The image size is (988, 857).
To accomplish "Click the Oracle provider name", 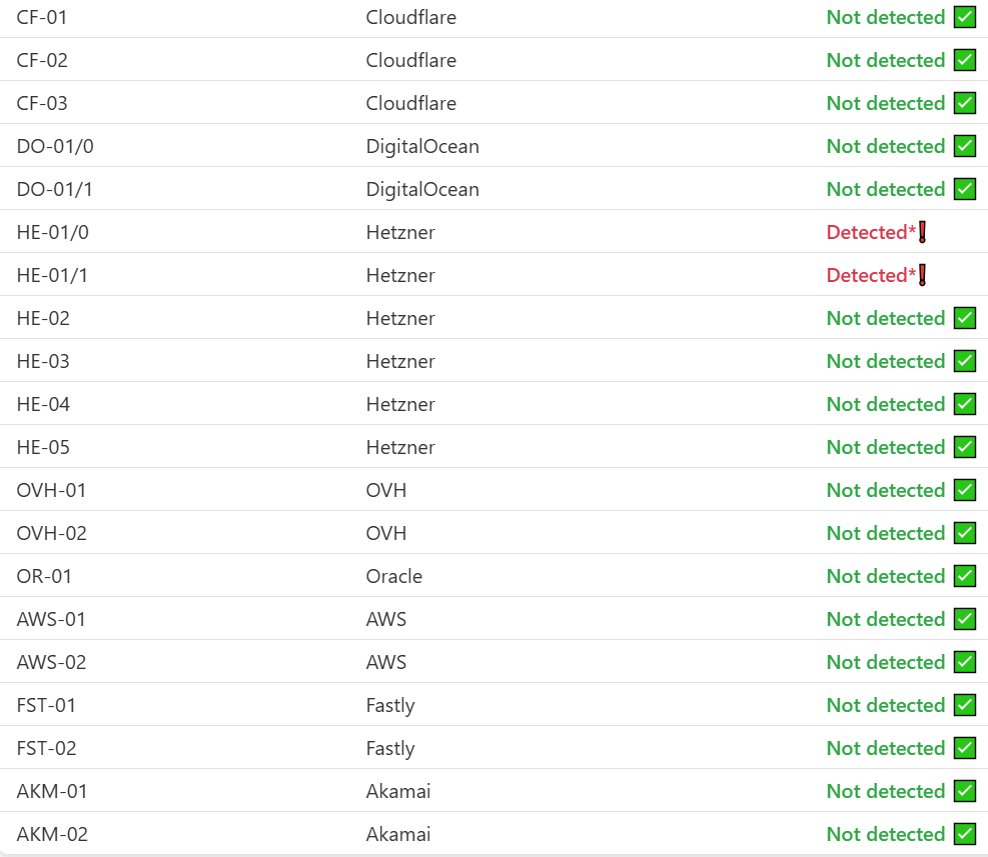I will click(x=394, y=576).
